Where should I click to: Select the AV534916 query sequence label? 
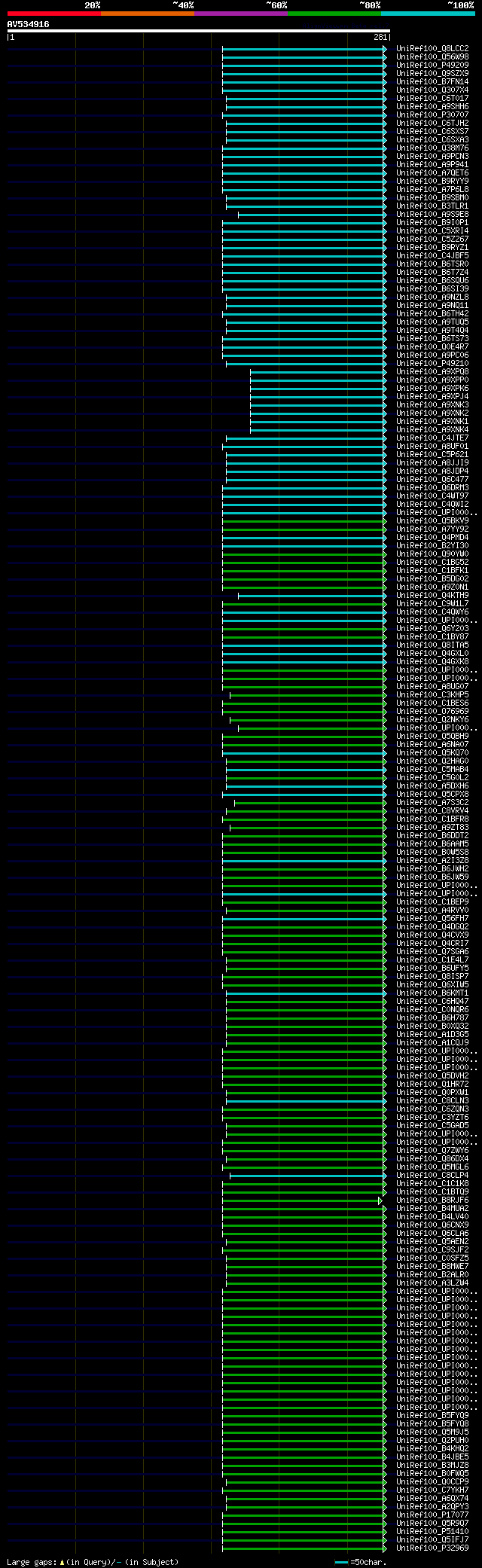29,24
